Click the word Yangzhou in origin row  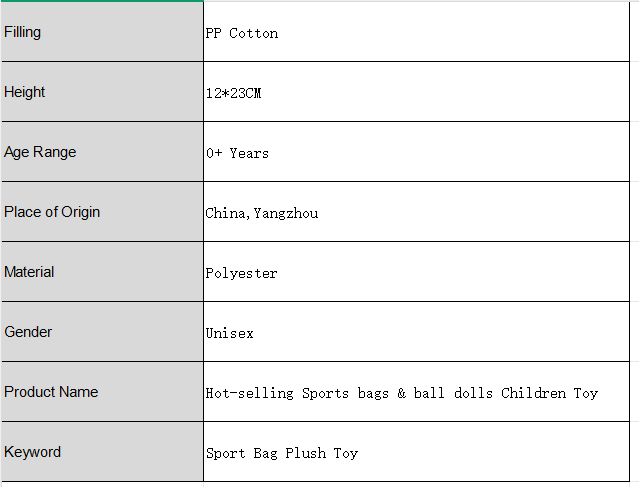pyautogui.click(x=286, y=213)
